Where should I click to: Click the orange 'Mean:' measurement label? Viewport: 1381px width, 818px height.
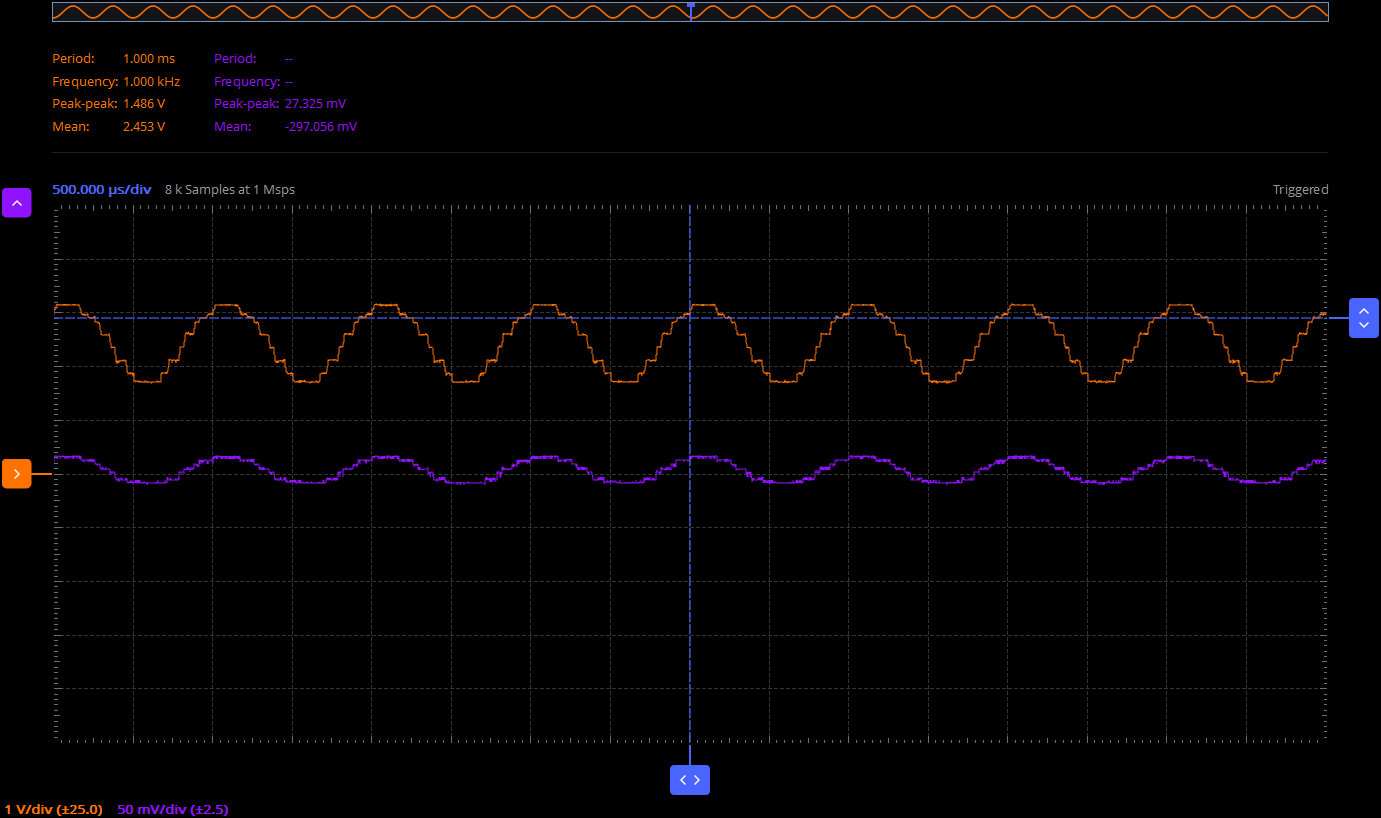[71, 127]
